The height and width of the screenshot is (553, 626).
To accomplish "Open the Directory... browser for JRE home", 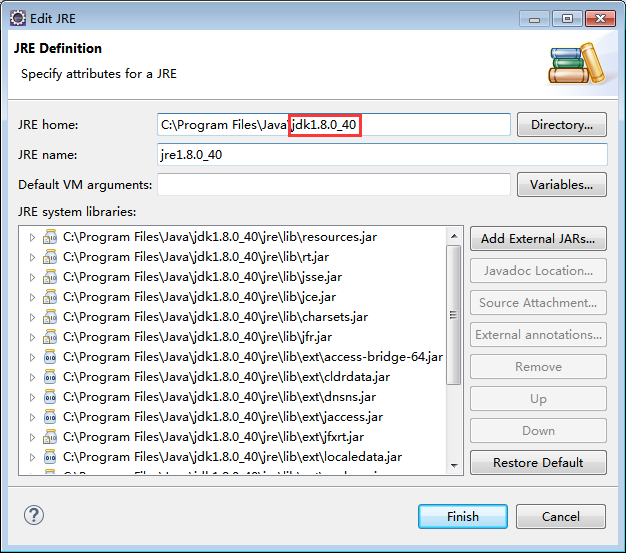I will pos(562,125).
